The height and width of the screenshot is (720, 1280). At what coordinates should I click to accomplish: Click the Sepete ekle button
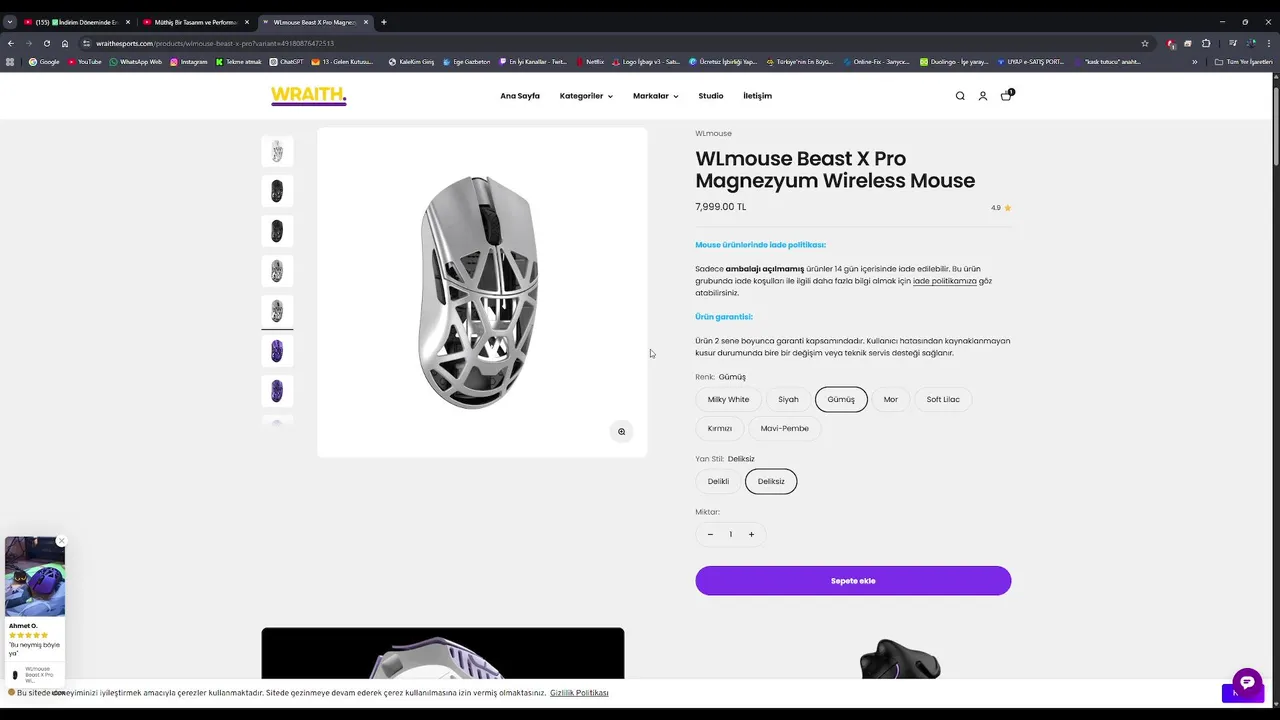853,581
